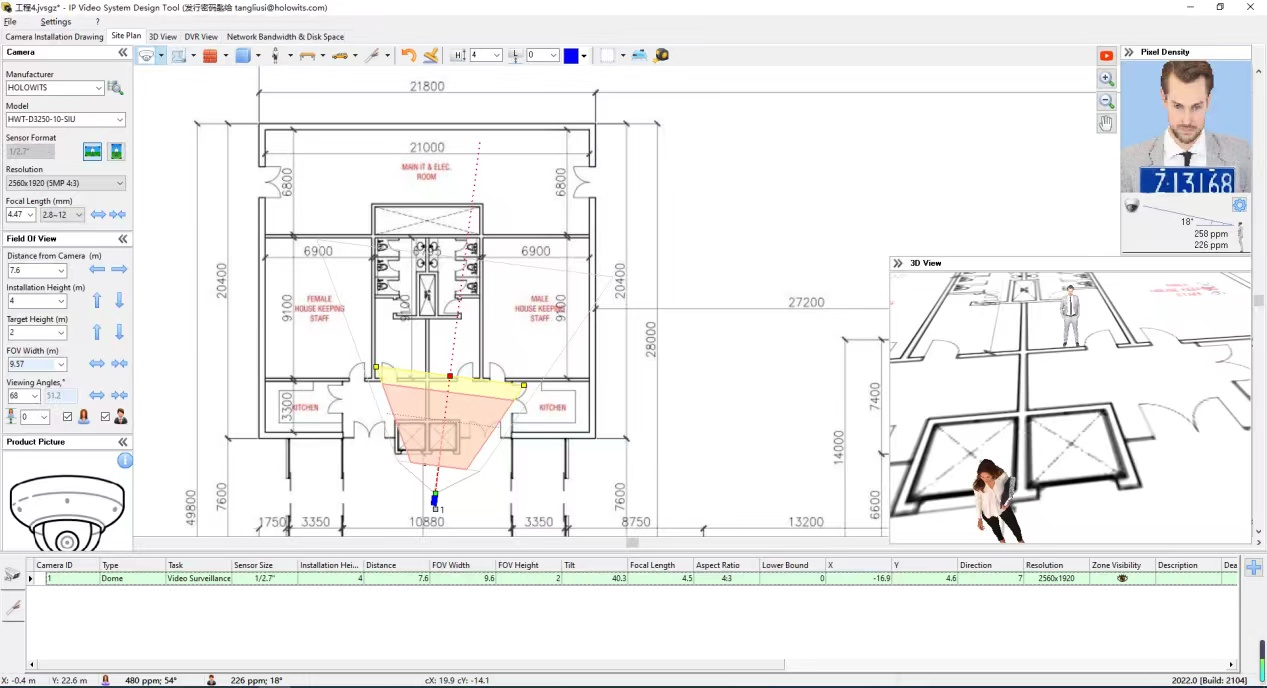Activate the hand pan tool
The image size is (1267, 688).
[1106, 123]
